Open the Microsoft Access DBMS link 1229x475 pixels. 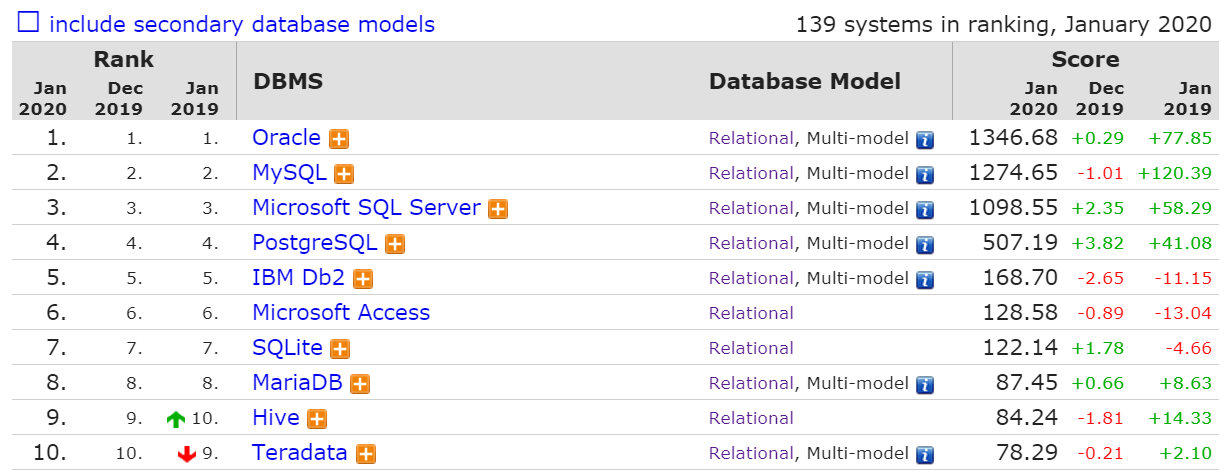coord(341,313)
